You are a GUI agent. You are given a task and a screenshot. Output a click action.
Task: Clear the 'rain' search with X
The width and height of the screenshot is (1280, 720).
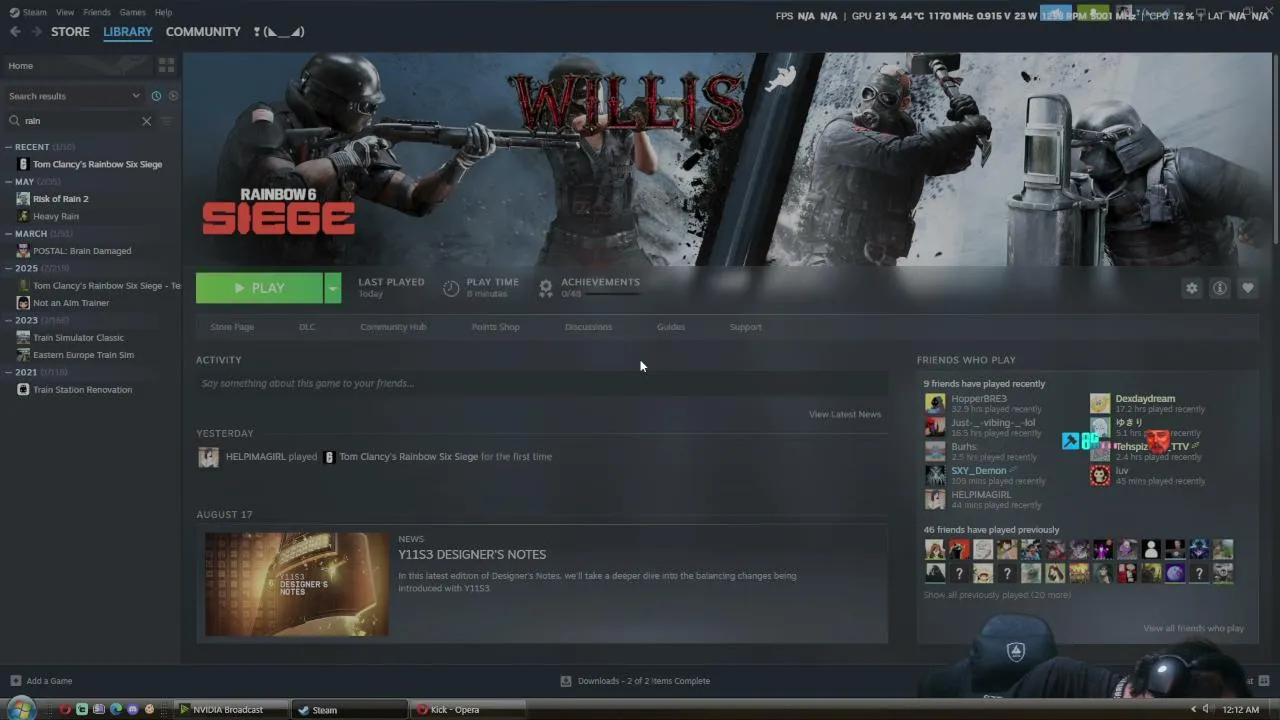pyautogui.click(x=146, y=121)
